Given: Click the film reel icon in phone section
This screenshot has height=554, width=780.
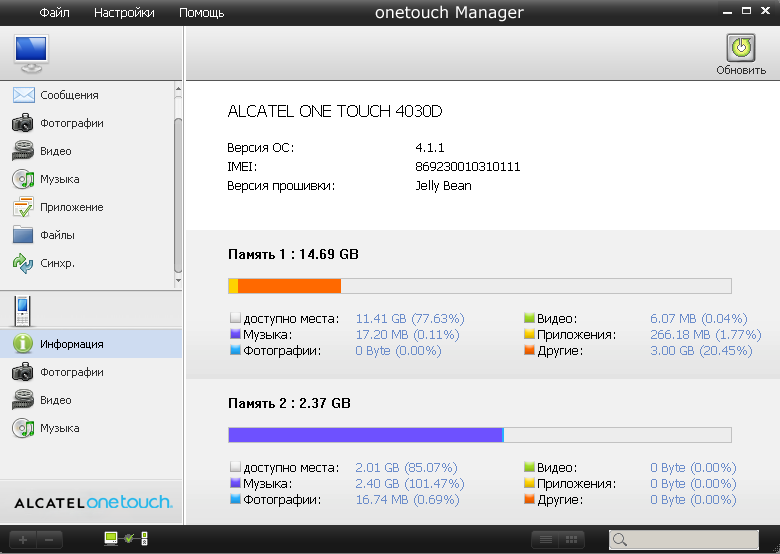Looking at the screenshot, I should pos(22,400).
